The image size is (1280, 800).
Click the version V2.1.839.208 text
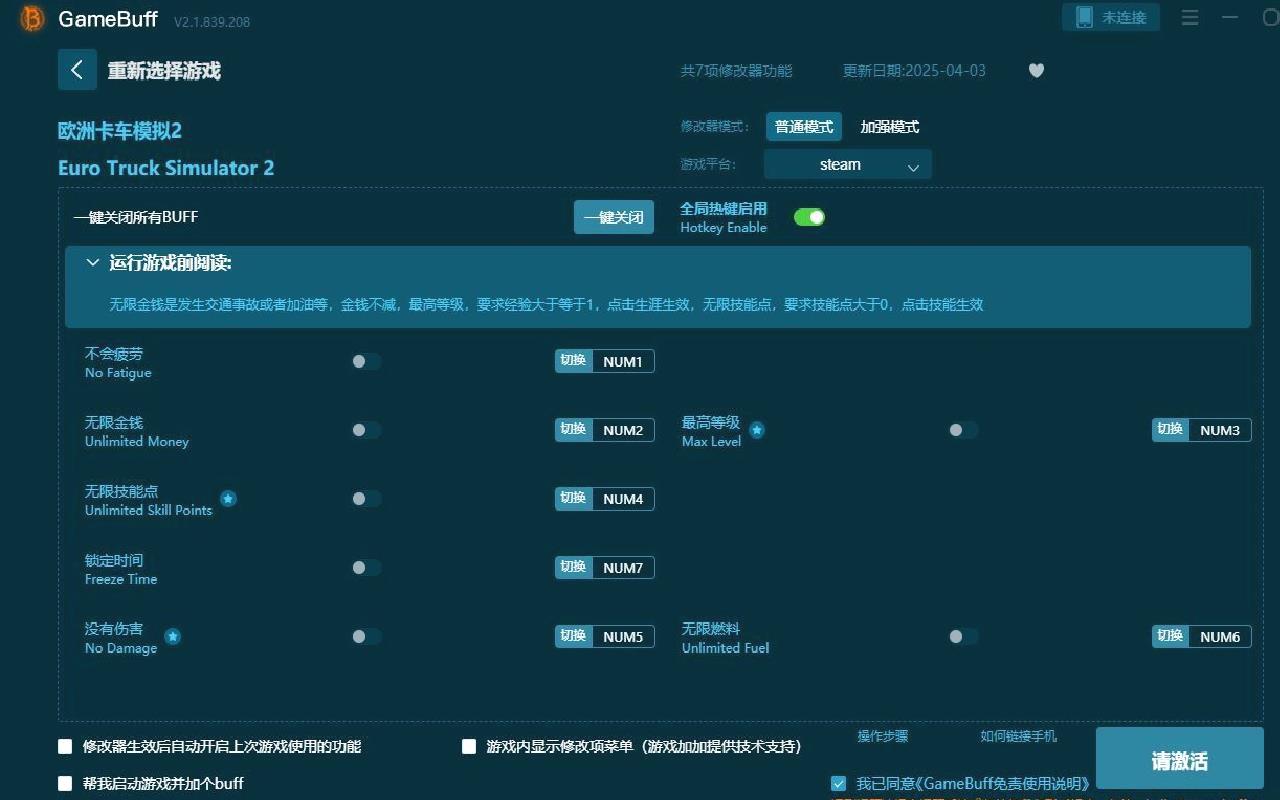click(x=212, y=21)
